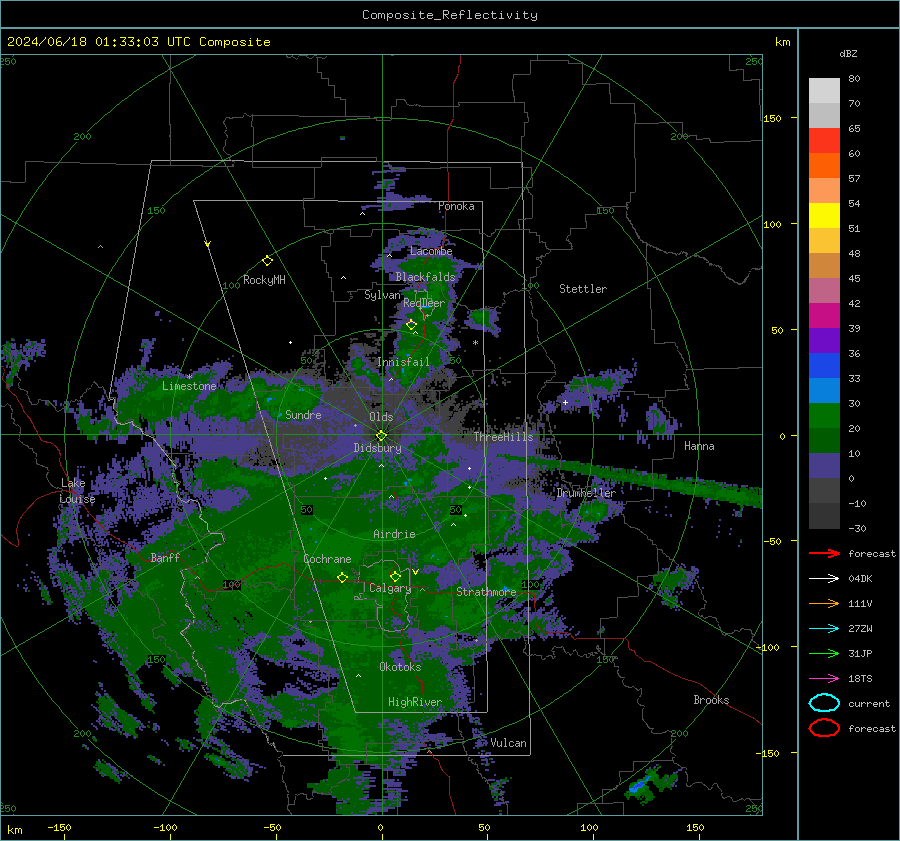Click the orange 60 dBZ color swatch

point(824,166)
